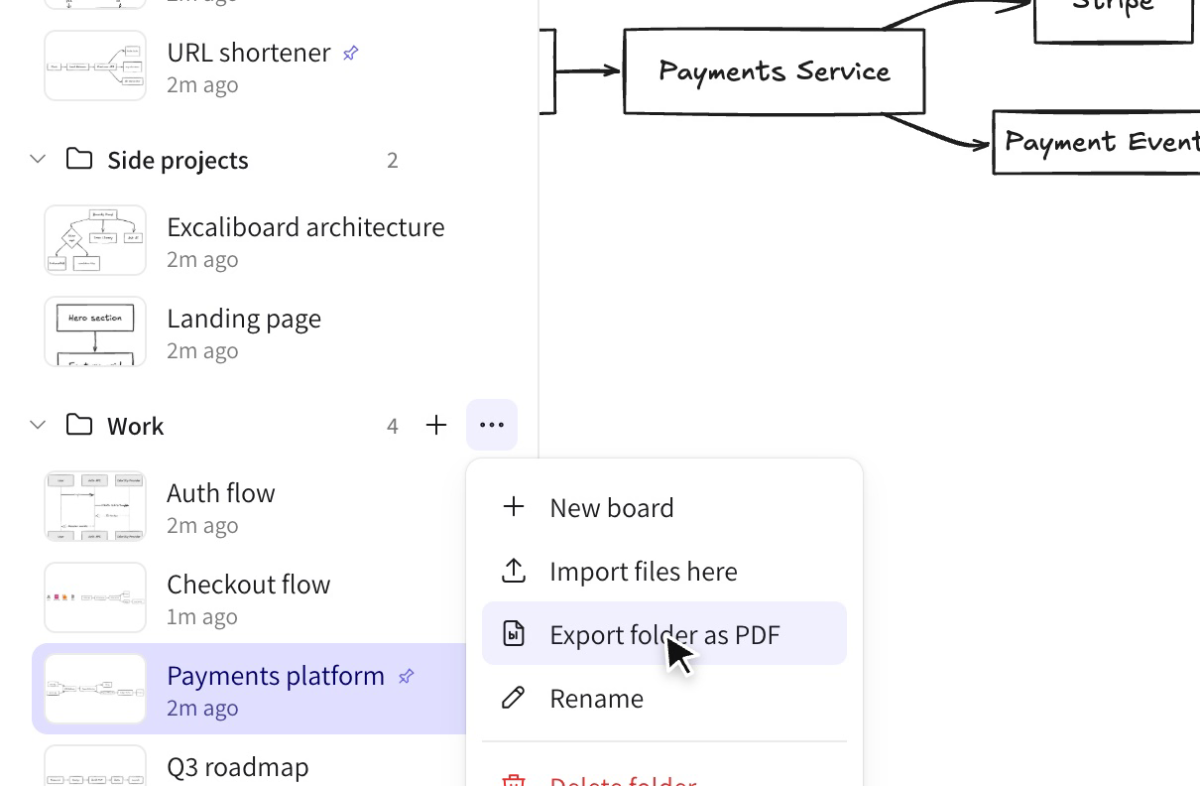Click the Work folder label
The height and width of the screenshot is (786, 1200).
[x=135, y=426]
